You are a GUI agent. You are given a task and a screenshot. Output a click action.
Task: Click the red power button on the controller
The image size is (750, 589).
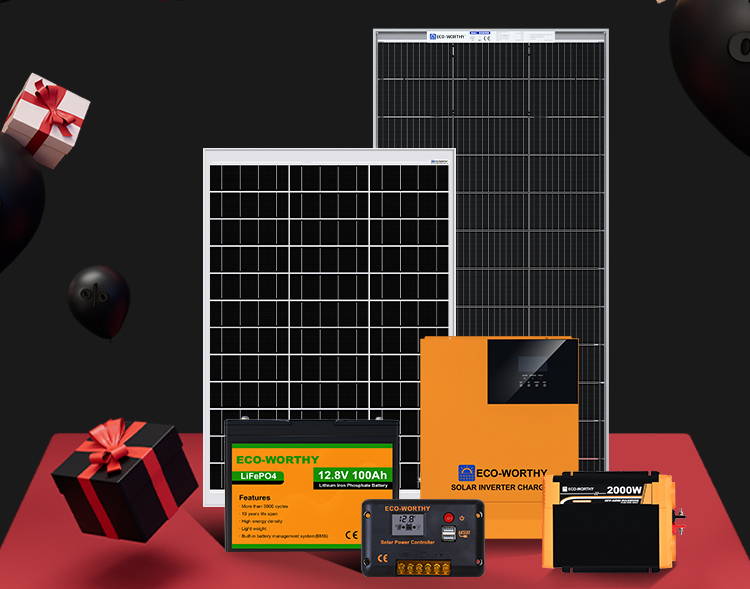[448, 517]
